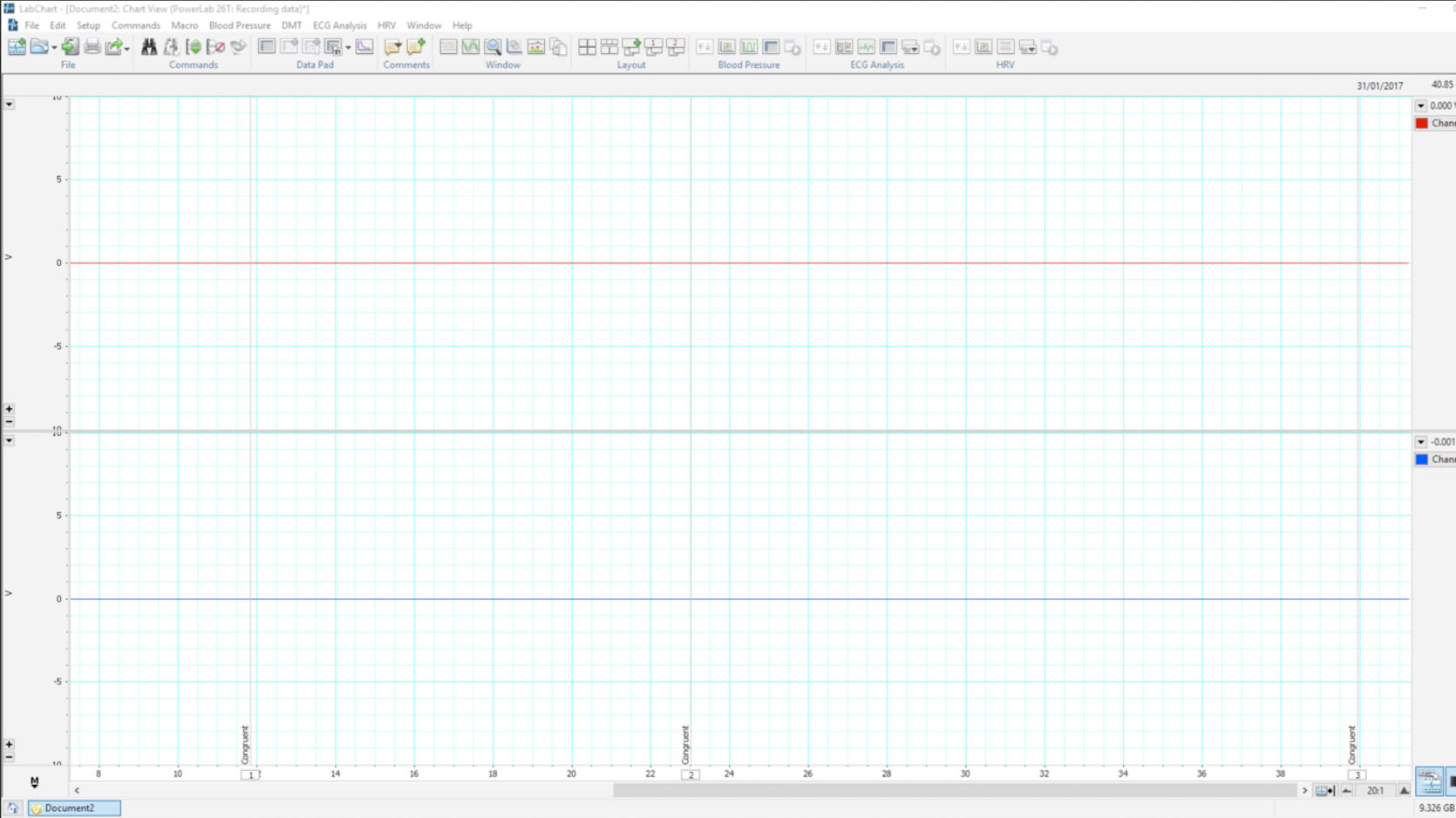Open the ECG Analysis menu
This screenshot has height=818, width=1456.
click(339, 25)
